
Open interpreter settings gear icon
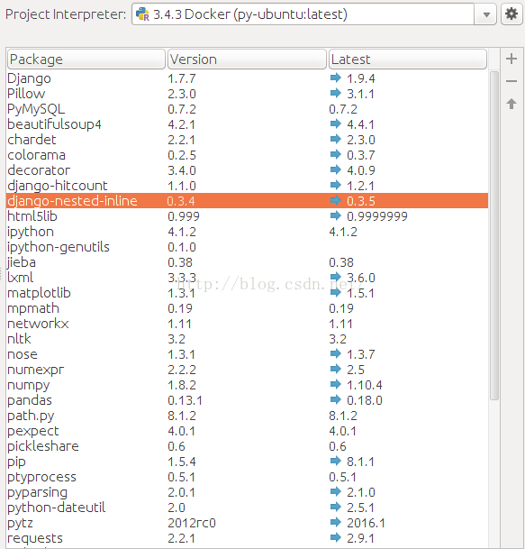click(511, 14)
